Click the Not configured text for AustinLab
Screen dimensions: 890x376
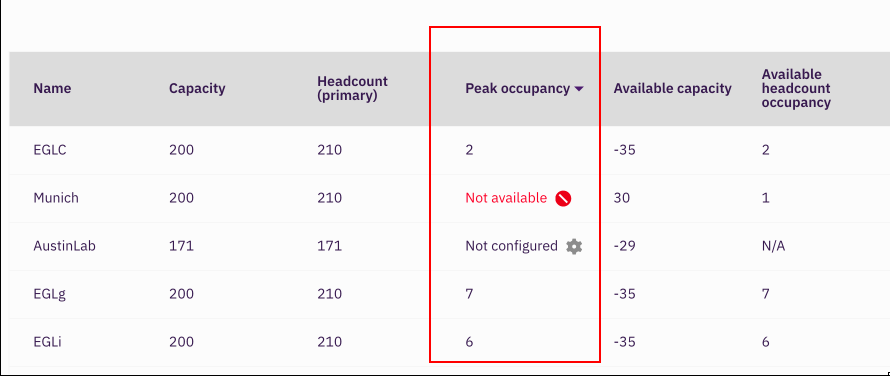(511, 247)
